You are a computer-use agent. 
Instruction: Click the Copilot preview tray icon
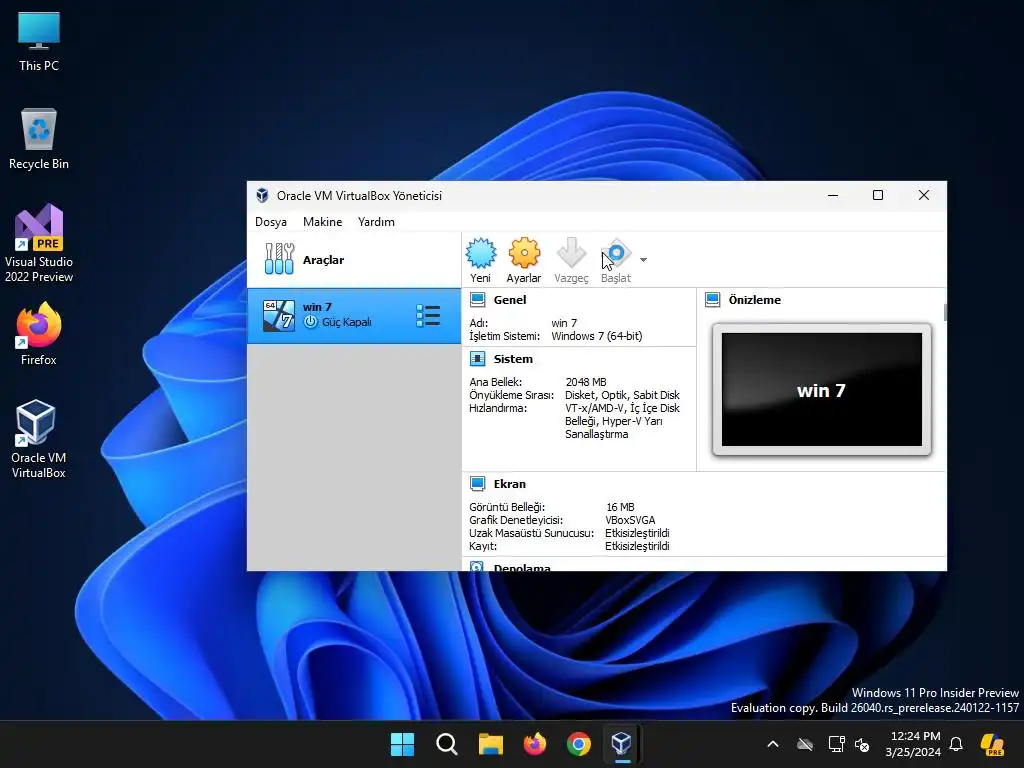[x=993, y=744]
